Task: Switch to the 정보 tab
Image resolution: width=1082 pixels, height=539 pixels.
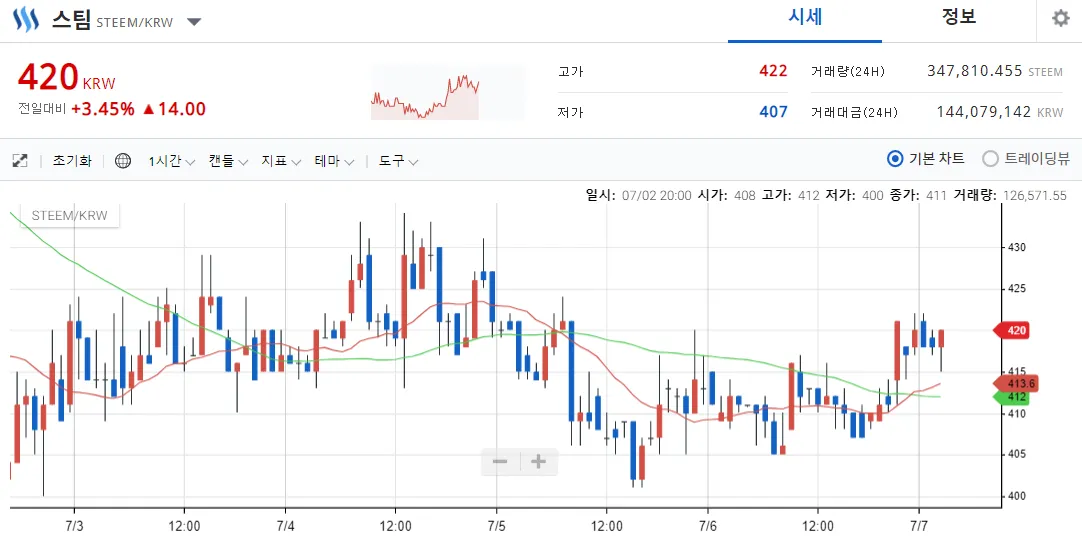Action: 958,17
